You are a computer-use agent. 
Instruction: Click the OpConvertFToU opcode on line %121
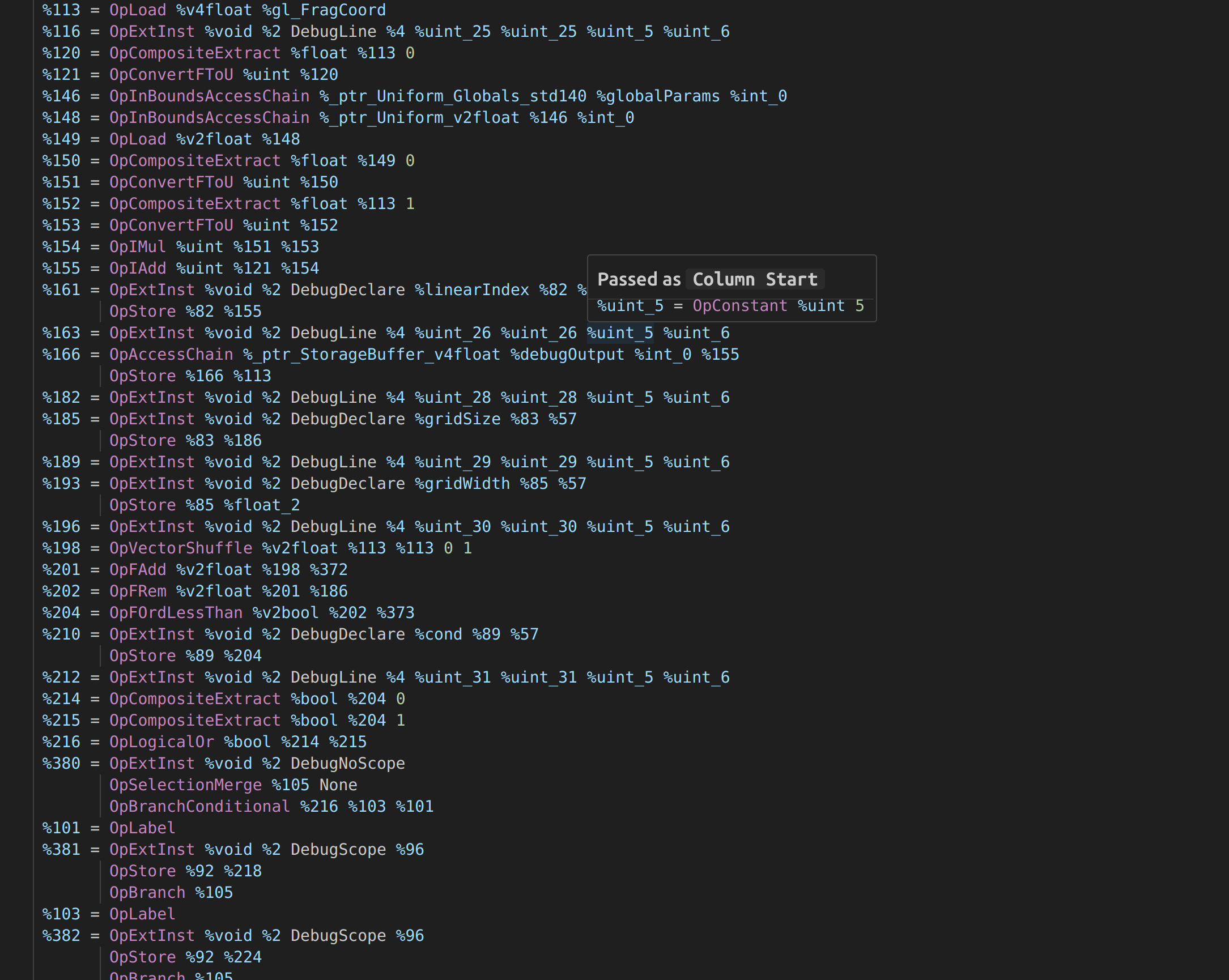coord(171,75)
